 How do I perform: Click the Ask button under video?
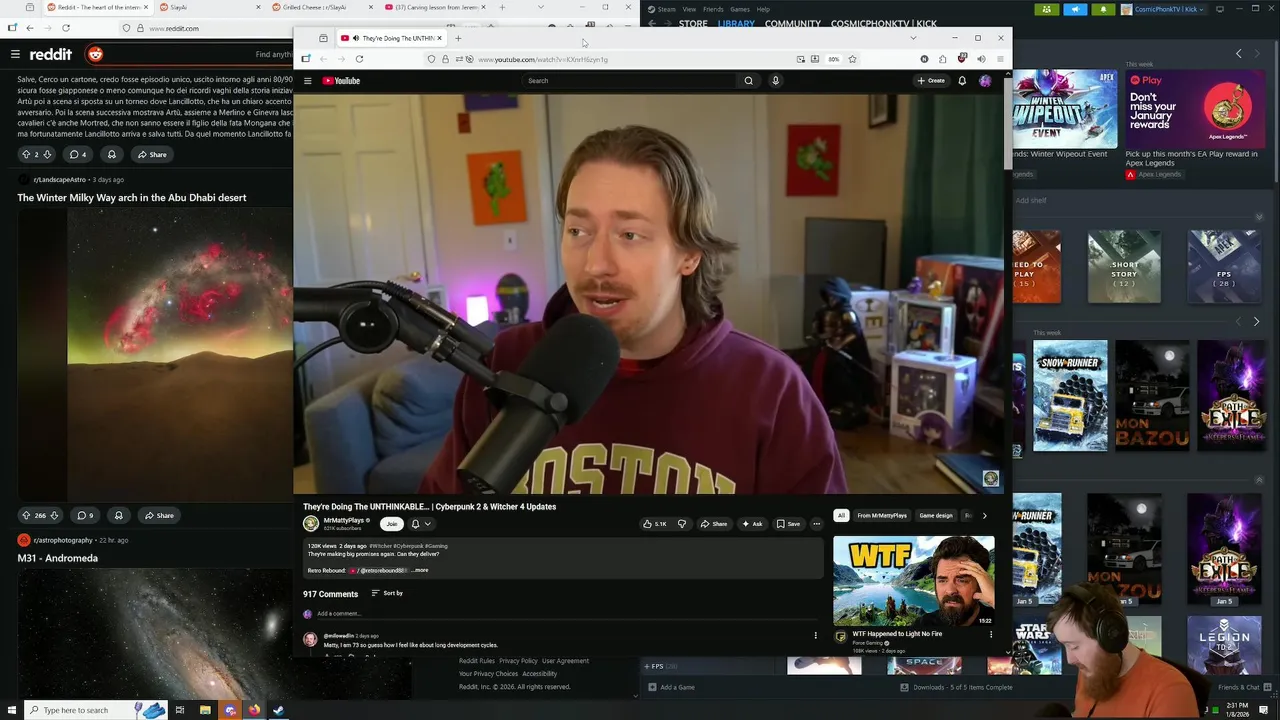(752, 524)
